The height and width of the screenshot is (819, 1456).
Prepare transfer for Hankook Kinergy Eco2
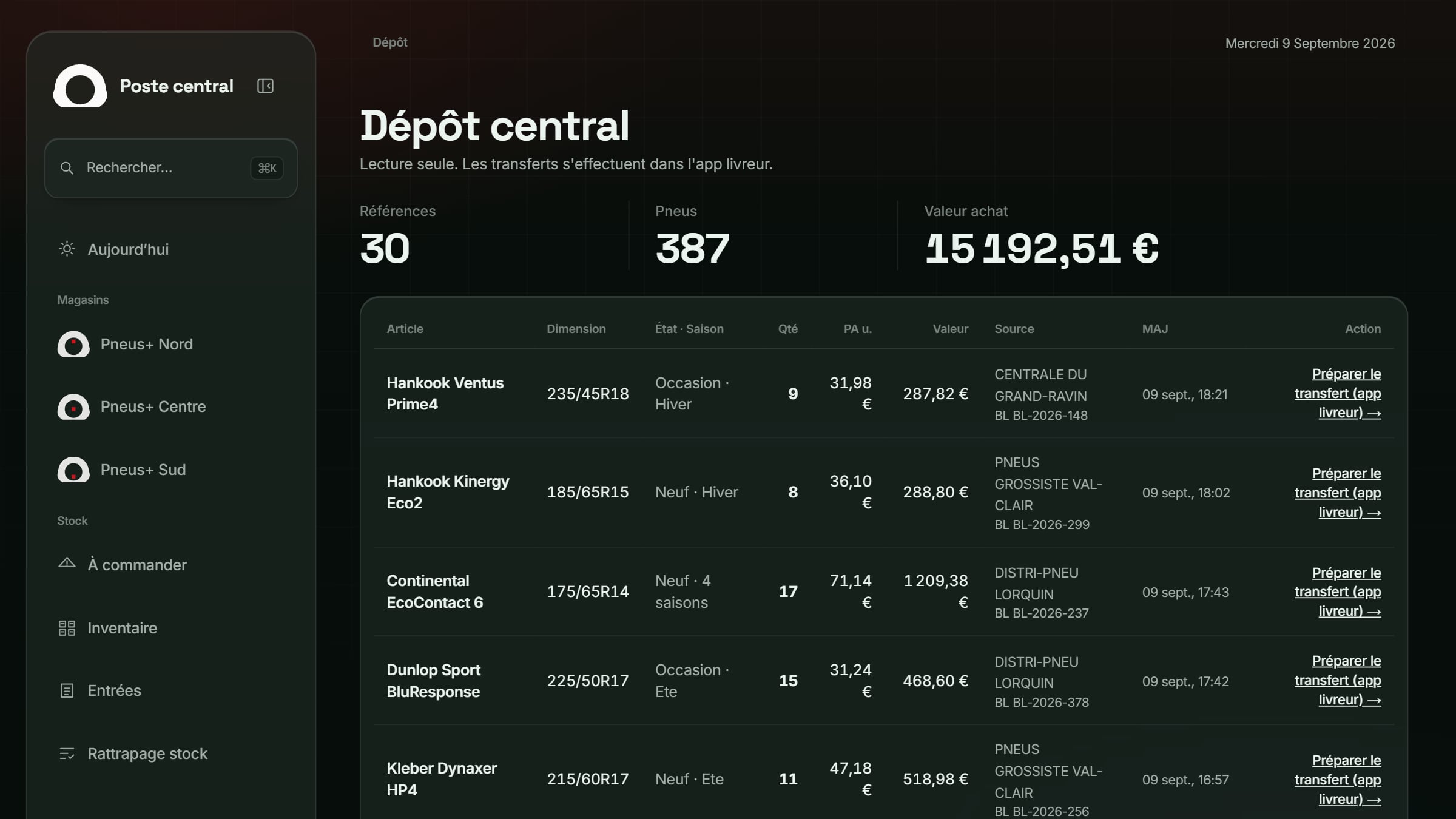pos(1338,493)
